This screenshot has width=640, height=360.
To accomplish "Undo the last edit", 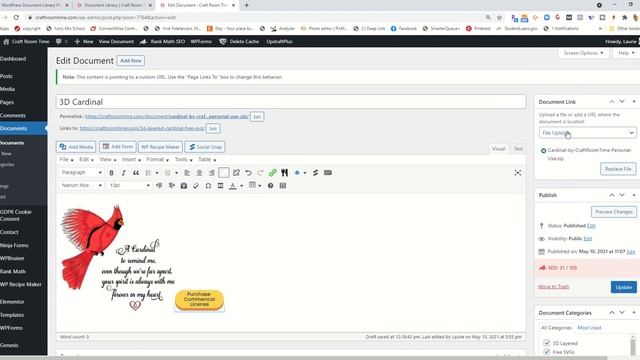I will [x=248, y=173].
